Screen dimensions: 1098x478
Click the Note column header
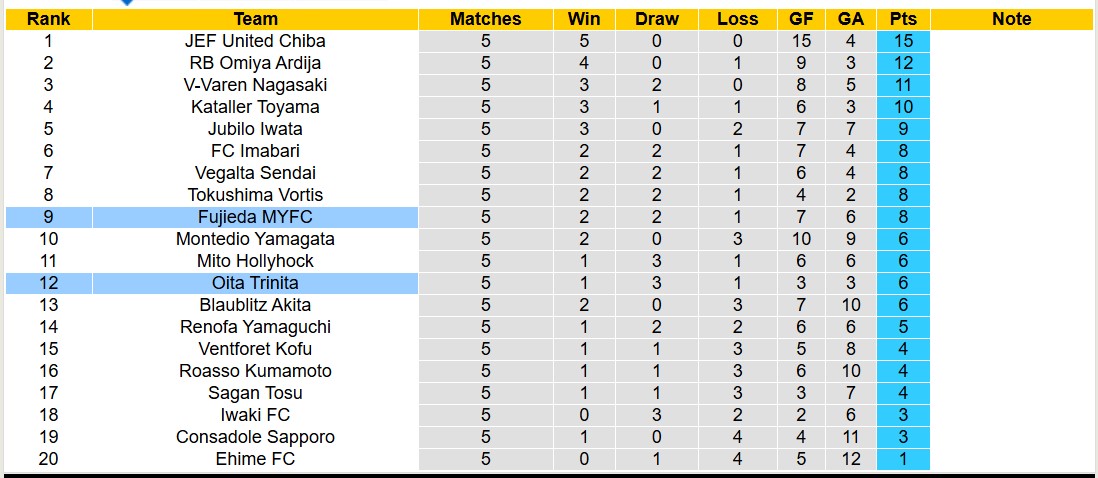(1012, 19)
